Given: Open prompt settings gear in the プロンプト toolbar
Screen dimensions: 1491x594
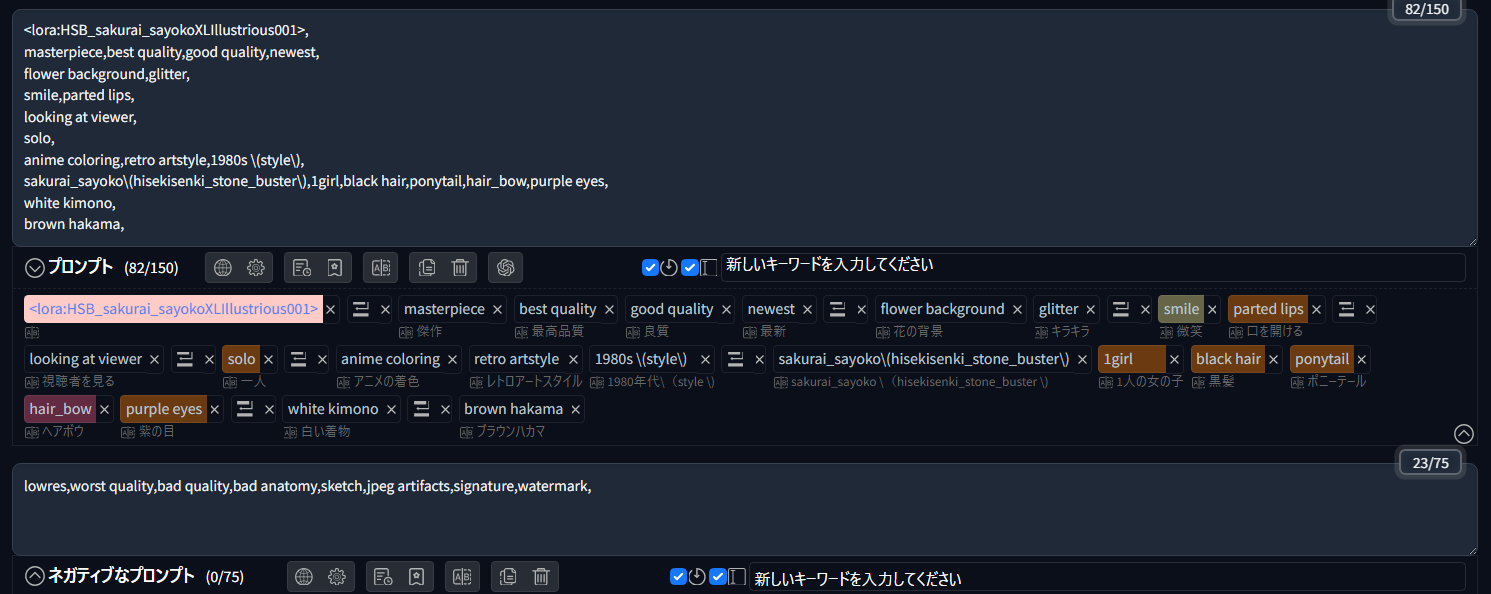Looking at the screenshot, I should click(256, 267).
